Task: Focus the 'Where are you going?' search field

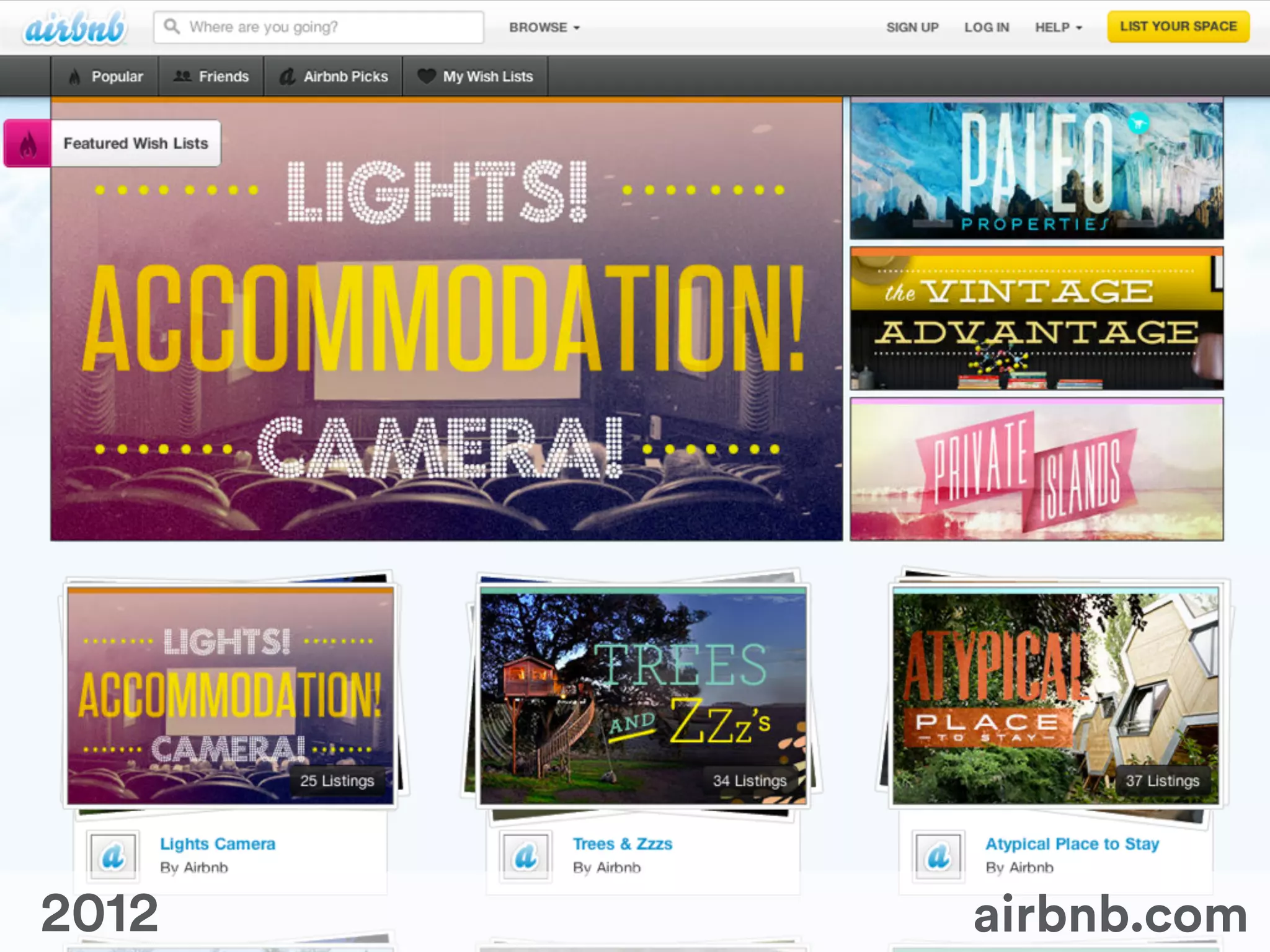Action: pyautogui.click(x=319, y=27)
